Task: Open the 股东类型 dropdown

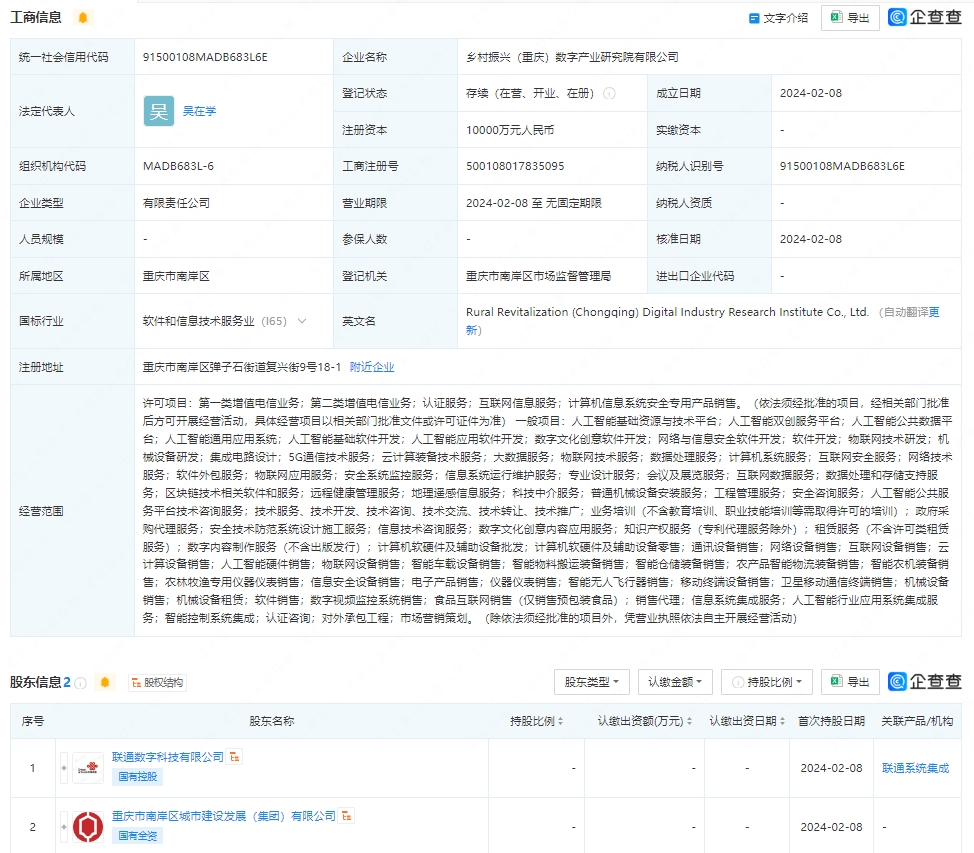Action: point(589,682)
